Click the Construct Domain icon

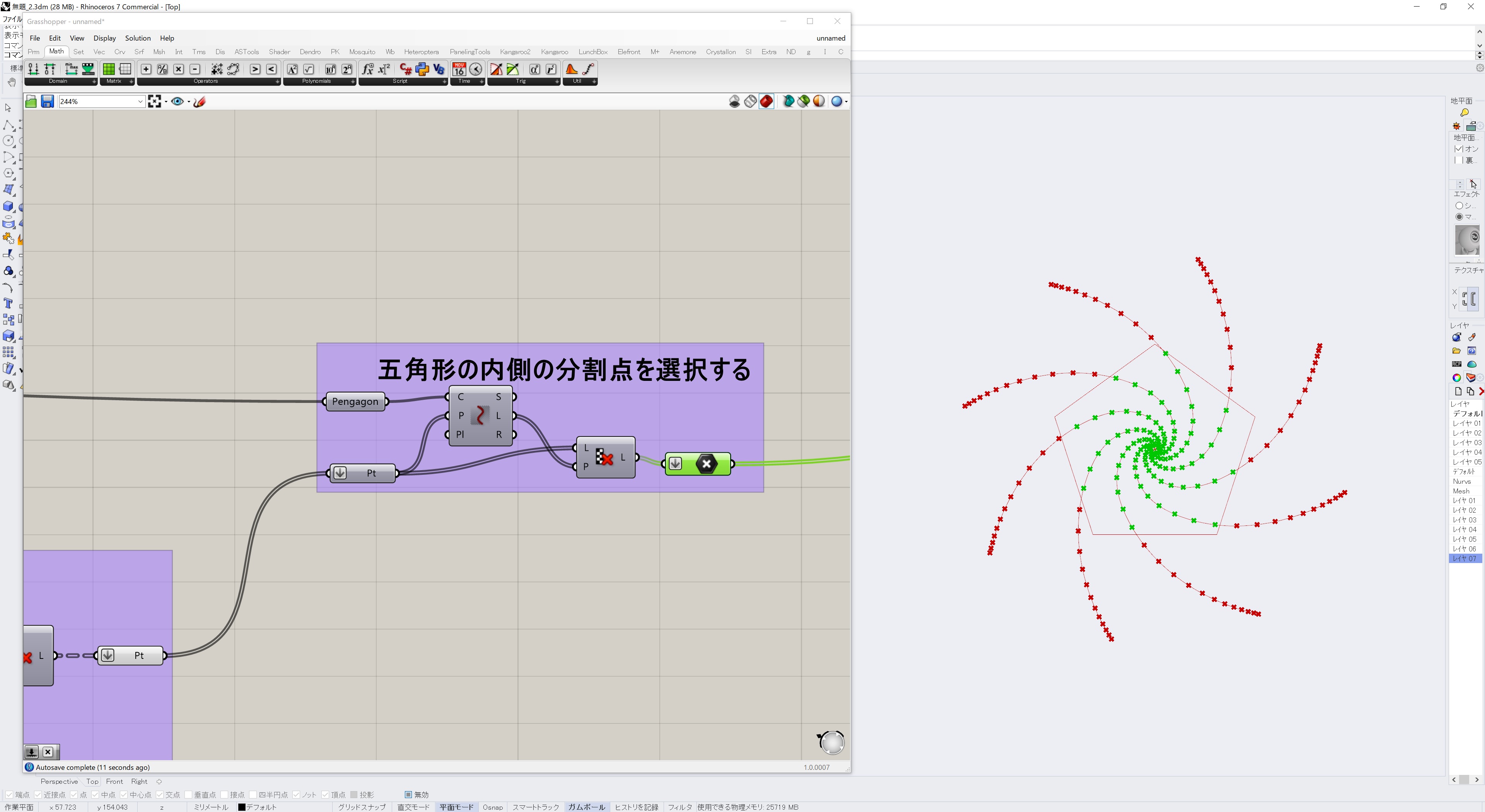pyautogui.click(x=33, y=69)
